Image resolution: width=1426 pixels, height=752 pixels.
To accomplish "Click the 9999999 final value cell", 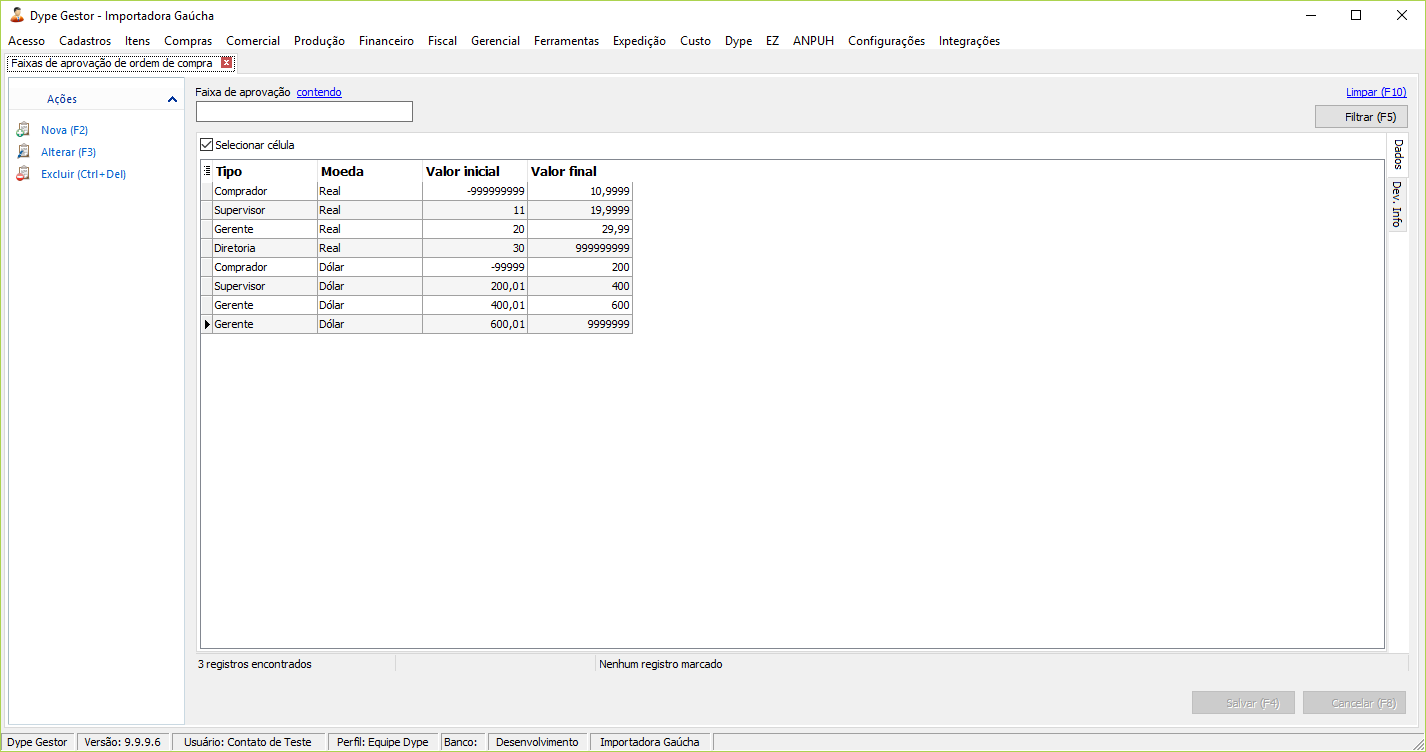I will [580, 324].
